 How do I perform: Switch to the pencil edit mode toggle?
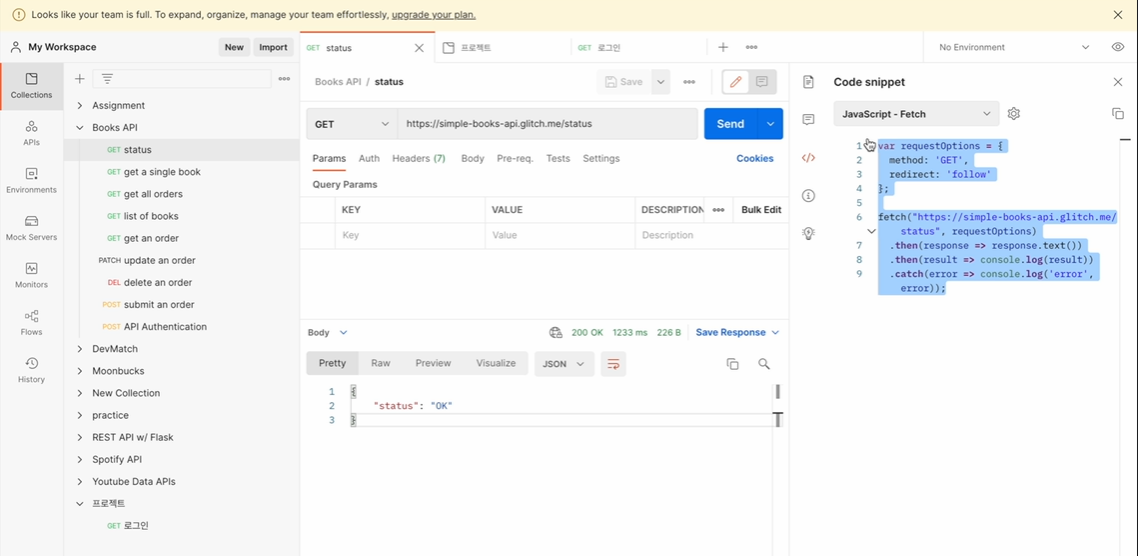coord(735,82)
